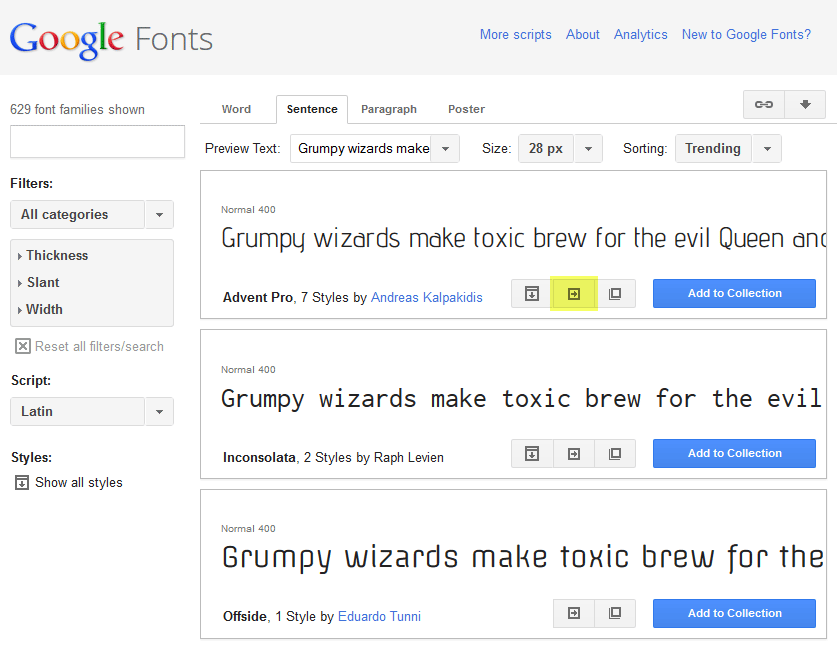Click the font search input field

click(x=97, y=142)
